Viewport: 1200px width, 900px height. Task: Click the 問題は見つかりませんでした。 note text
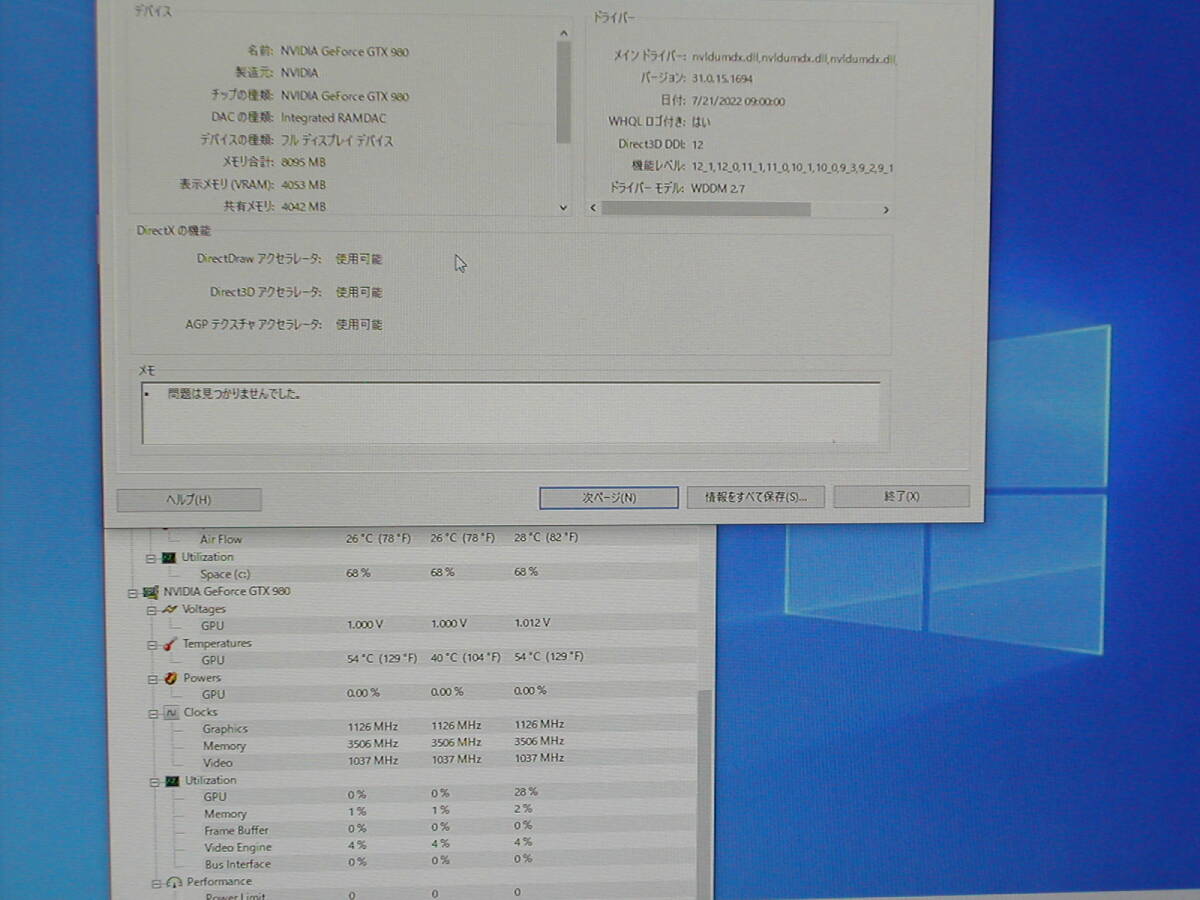234,394
